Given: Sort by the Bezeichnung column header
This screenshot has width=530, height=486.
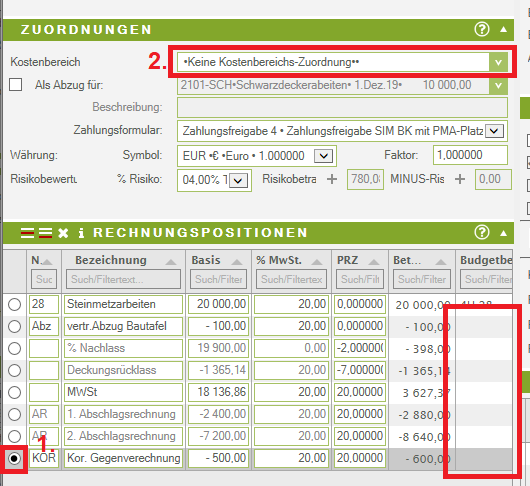Looking at the screenshot, I should [x=126, y=260].
